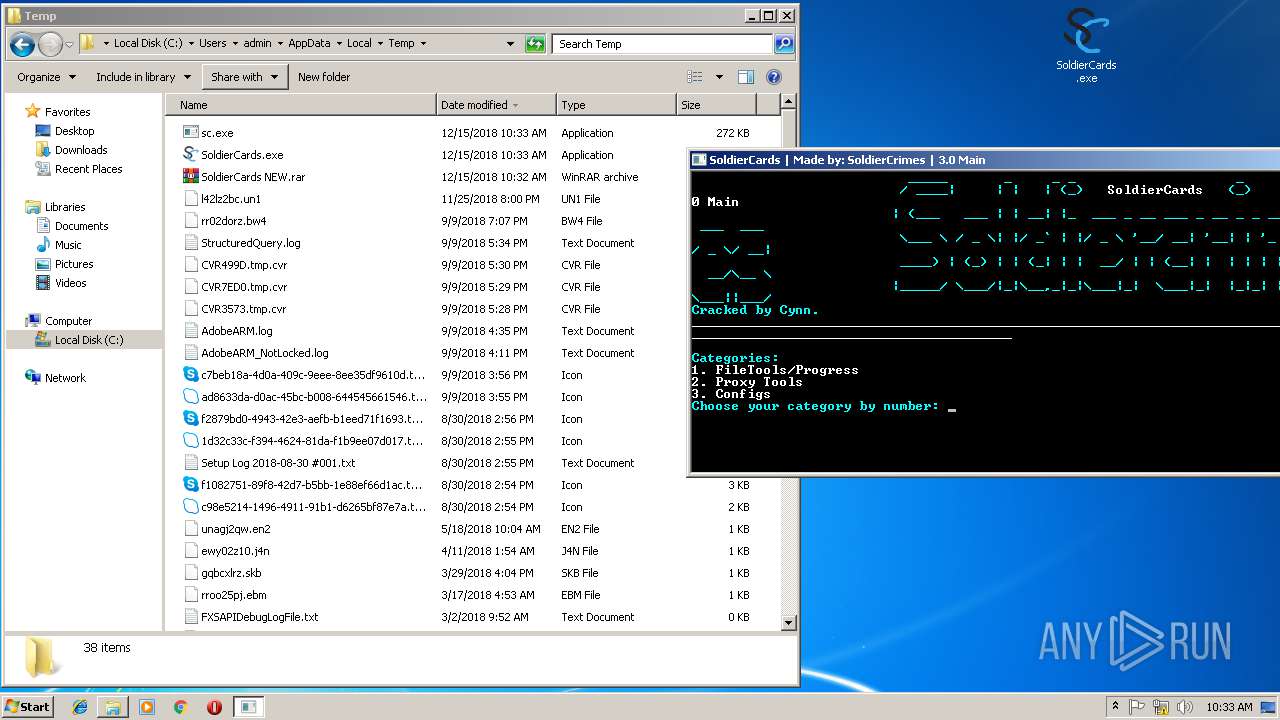Viewport: 1280px width, 720px height.
Task: Expand address bar history dropdown
Action: 510,44
